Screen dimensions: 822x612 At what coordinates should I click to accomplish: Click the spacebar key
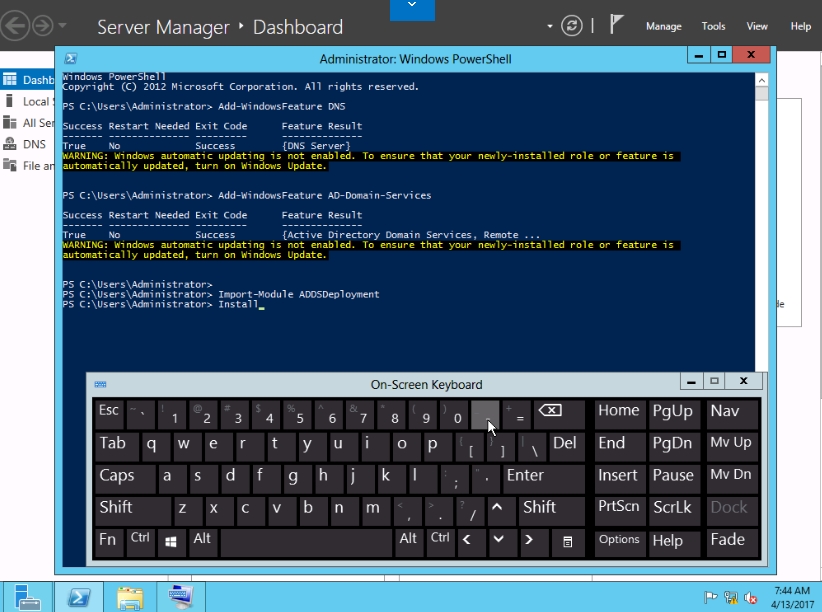click(306, 542)
